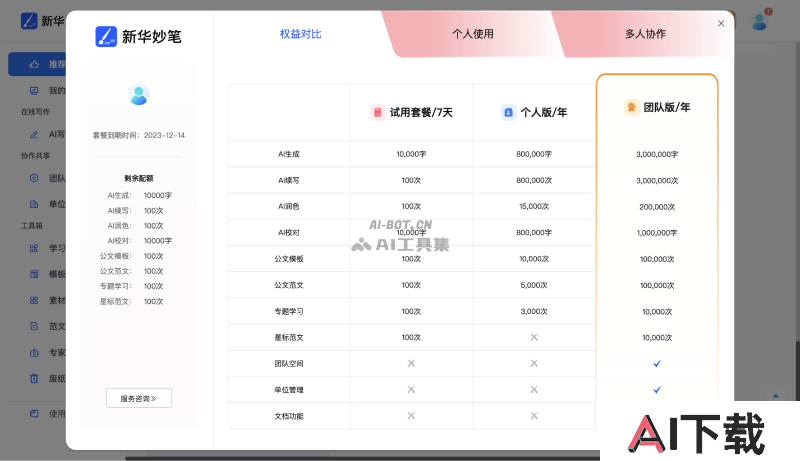Click the 星标范文 cross under 个人版
The width and height of the screenshot is (800, 461).
[534, 337]
